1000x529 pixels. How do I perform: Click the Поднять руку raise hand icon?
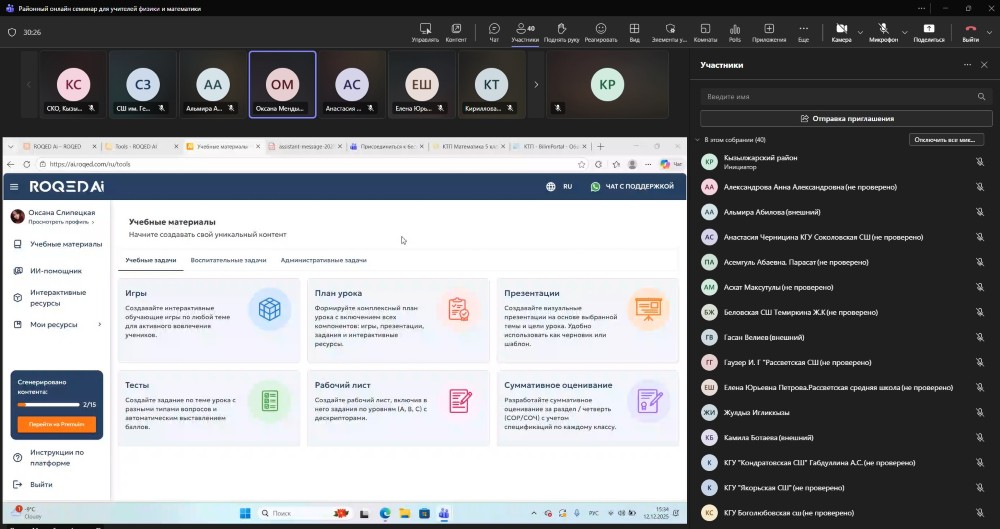pos(561,29)
